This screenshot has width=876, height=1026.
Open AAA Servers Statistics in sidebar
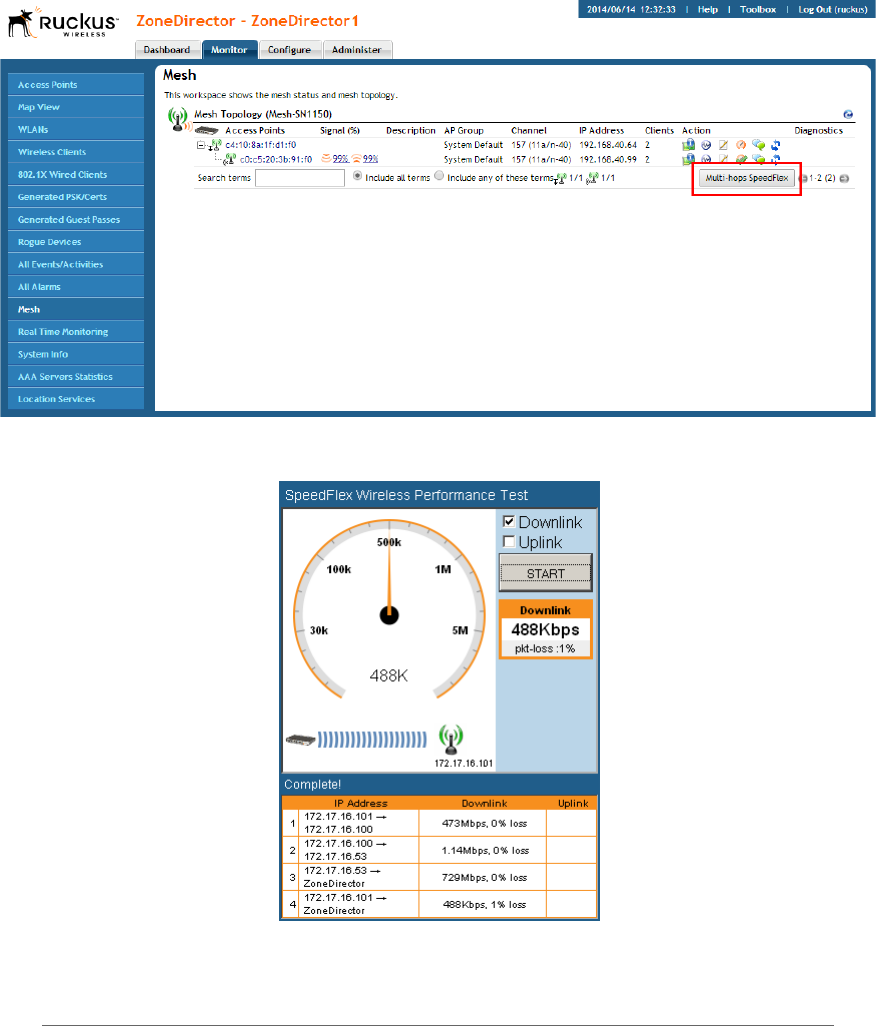(76, 377)
